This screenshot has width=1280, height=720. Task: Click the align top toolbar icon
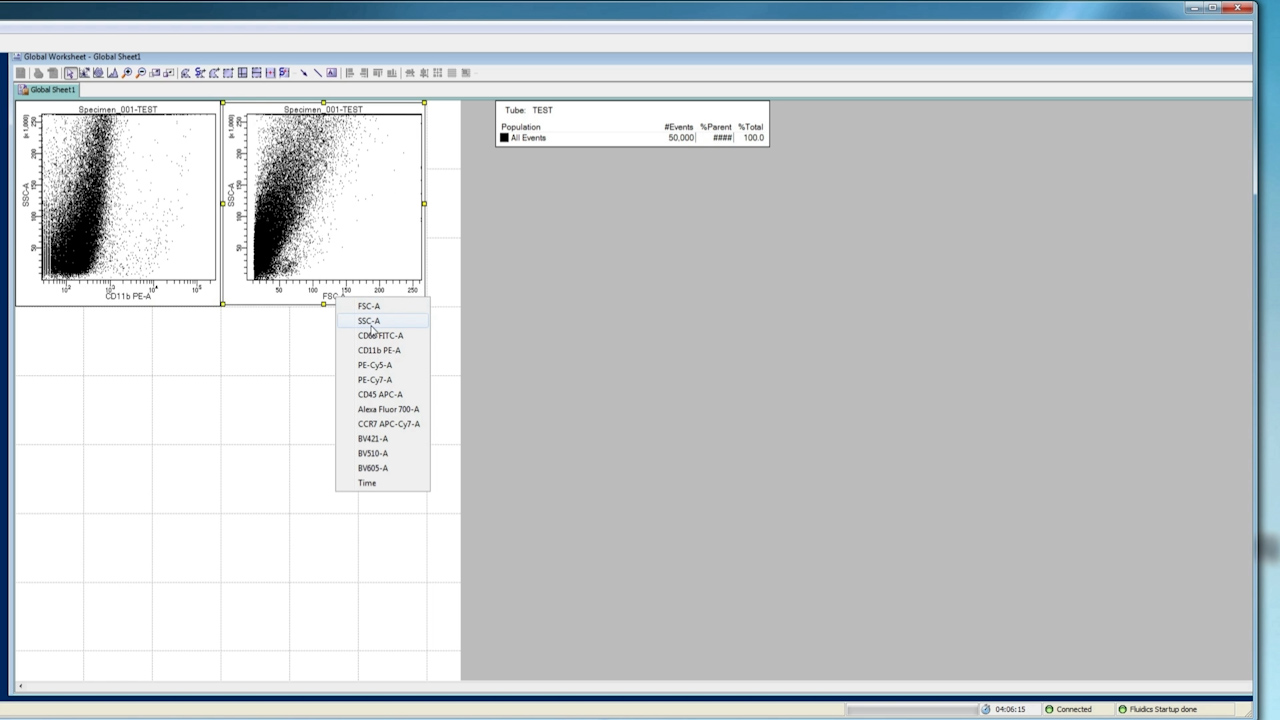click(x=378, y=73)
